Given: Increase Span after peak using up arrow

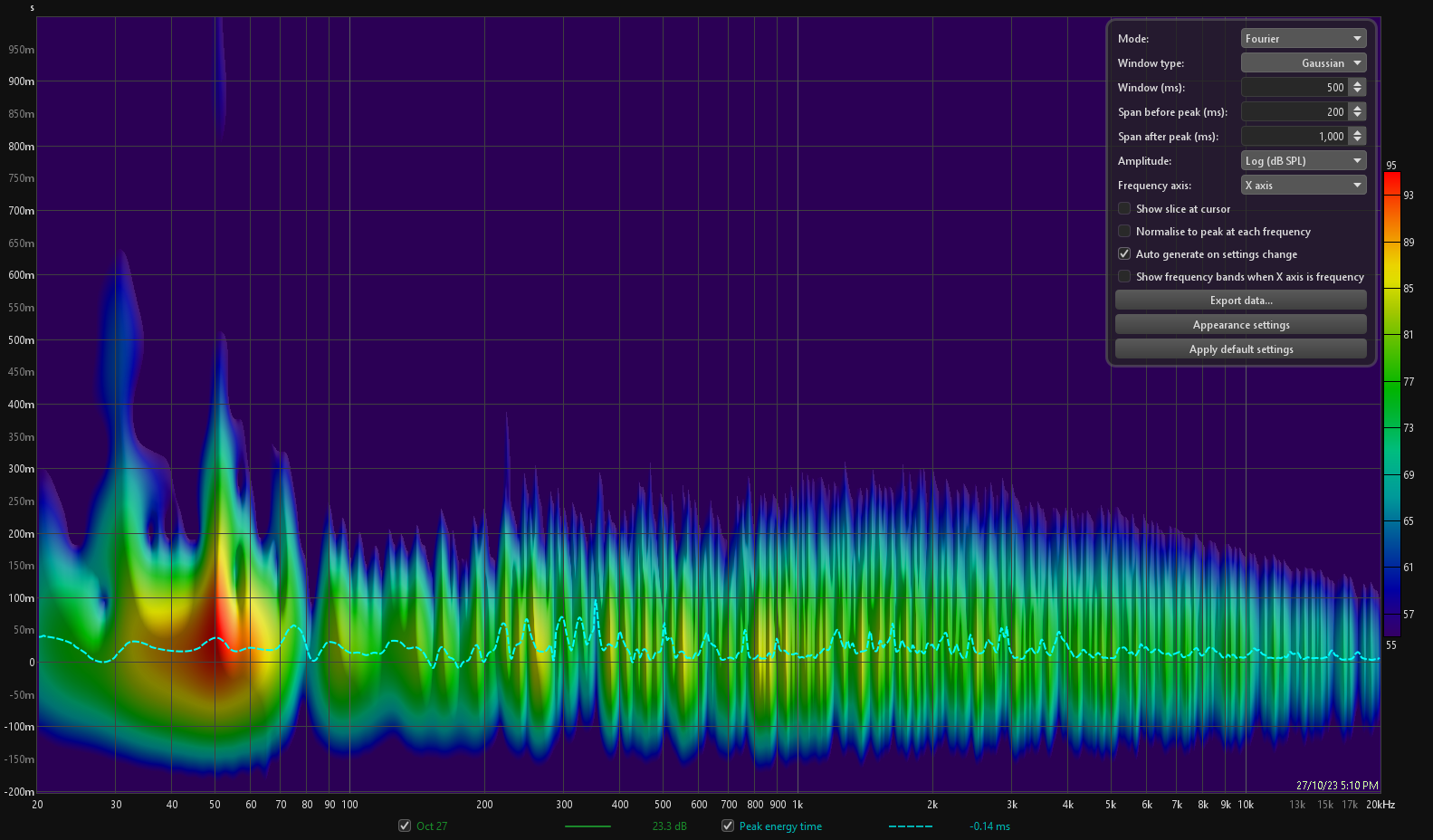Looking at the screenshot, I should tap(1357, 132).
